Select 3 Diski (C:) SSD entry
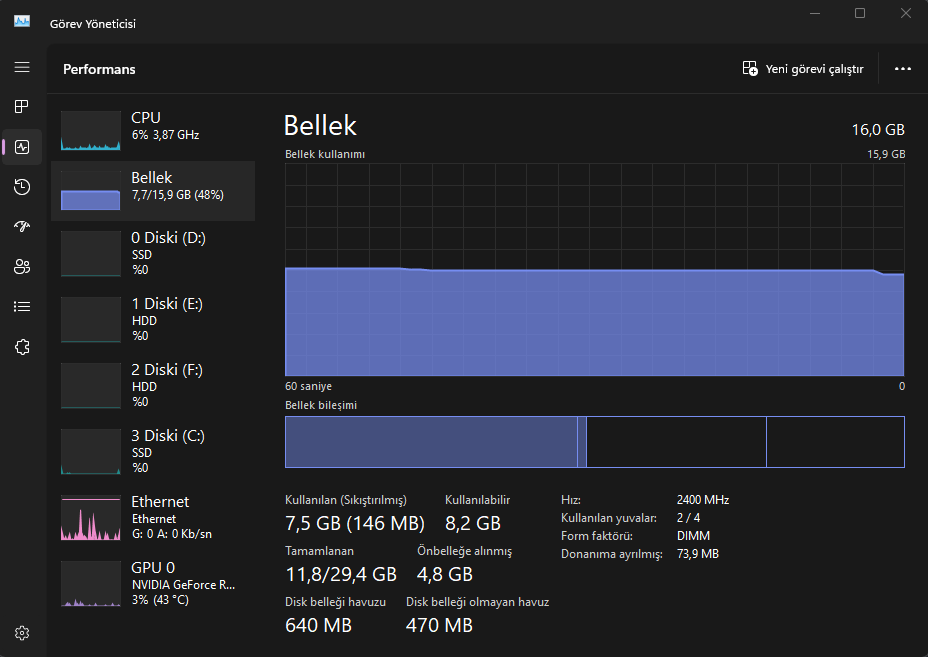Screen dimensions: 928x657 153,452
